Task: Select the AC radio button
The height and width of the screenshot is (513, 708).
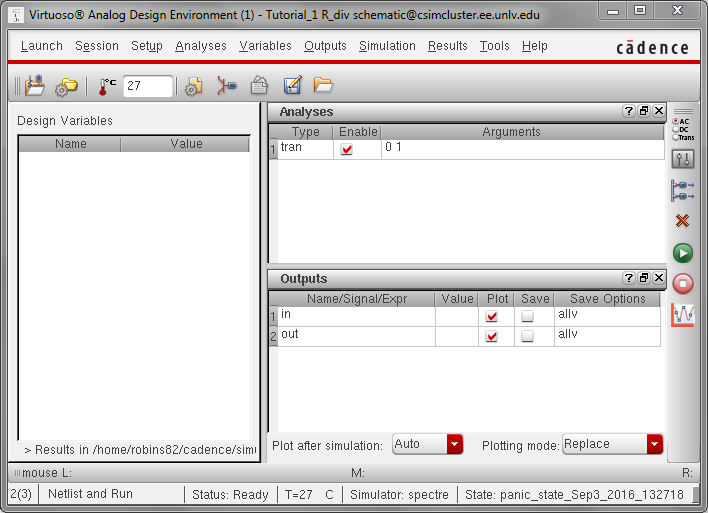Action: pos(674,121)
